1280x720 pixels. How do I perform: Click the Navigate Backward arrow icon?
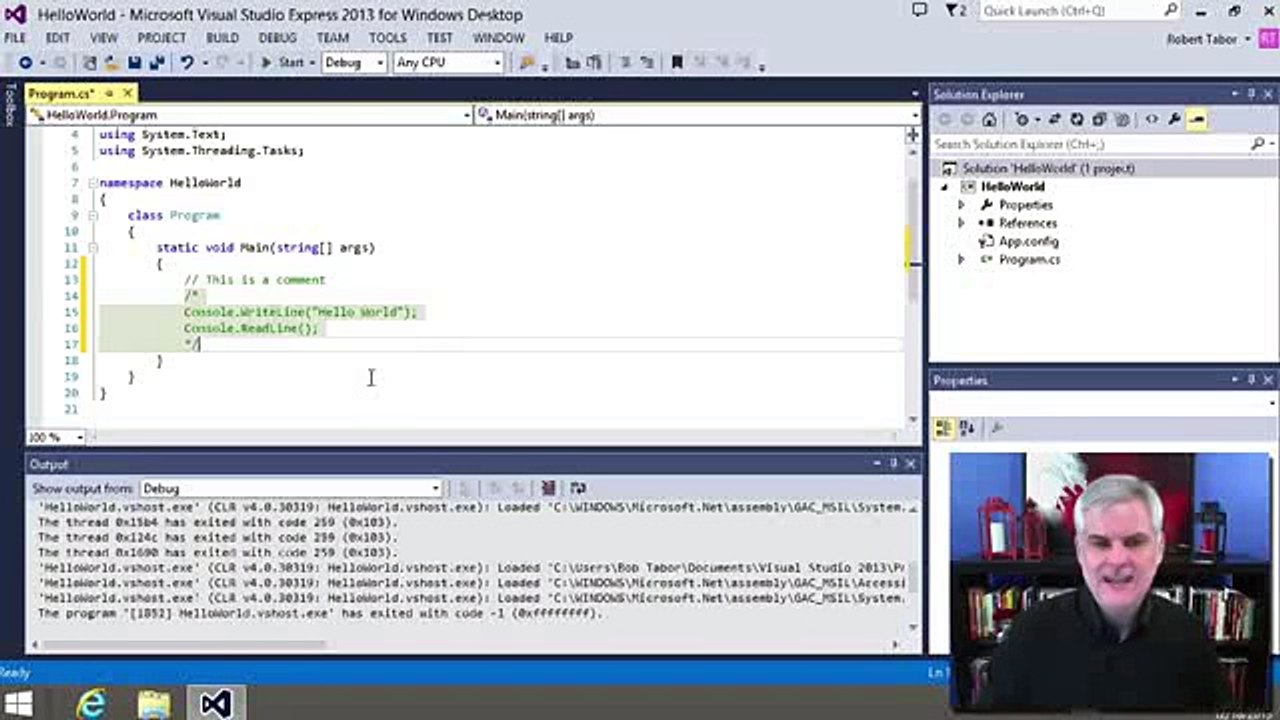(x=25, y=63)
